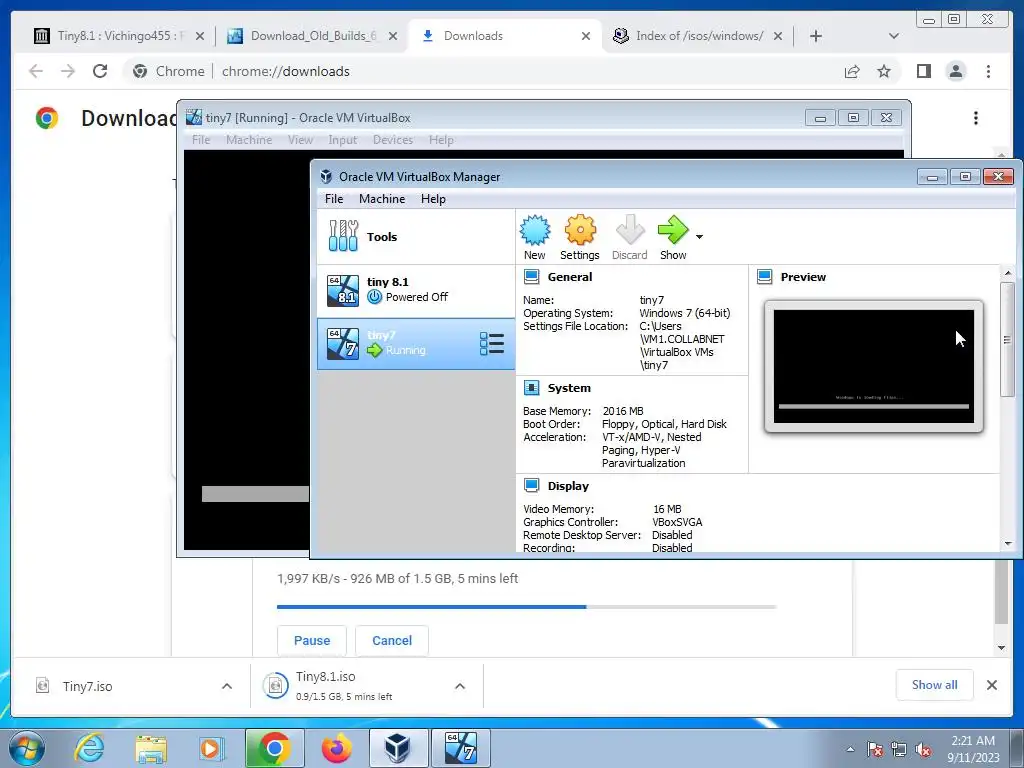Switch to Index of /isos/windows/ tab
Screen dimensions: 1024x768
[697, 36]
